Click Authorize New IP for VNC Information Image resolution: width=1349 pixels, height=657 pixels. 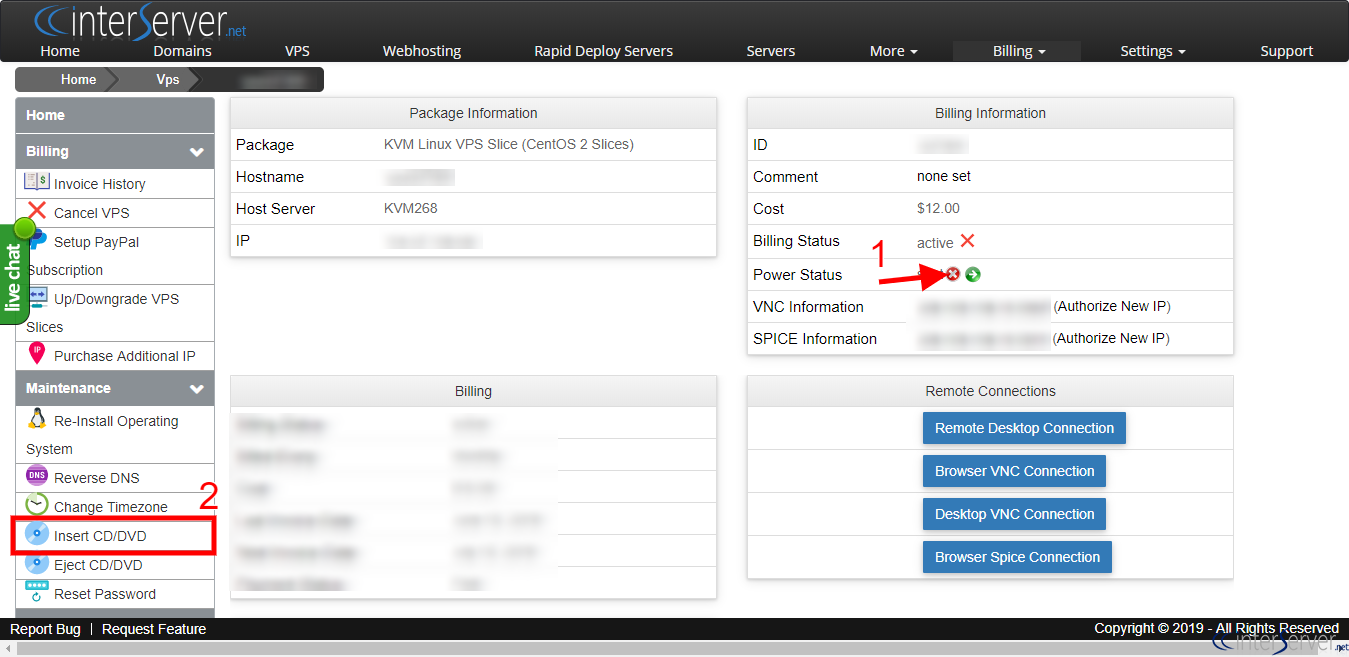[x=1113, y=306]
